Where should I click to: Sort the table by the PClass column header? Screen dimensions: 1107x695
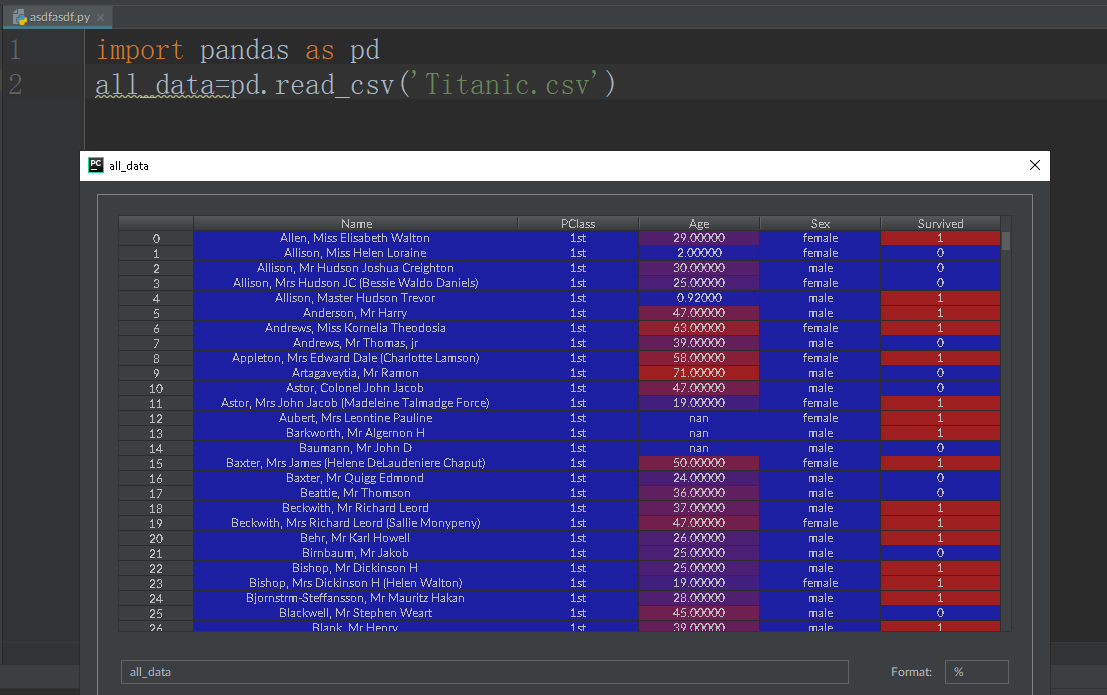577,222
